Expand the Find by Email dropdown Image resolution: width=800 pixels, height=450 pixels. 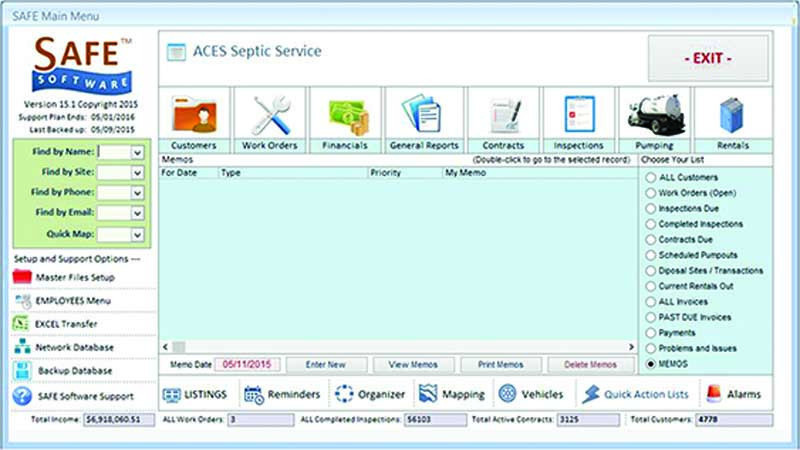[x=137, y=213]
